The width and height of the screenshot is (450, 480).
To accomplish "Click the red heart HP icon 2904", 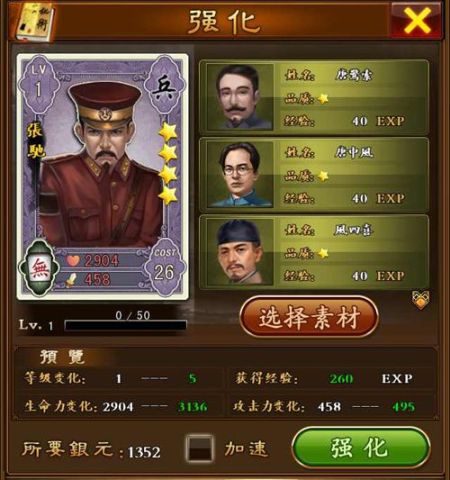I will [x=72, y=260].
